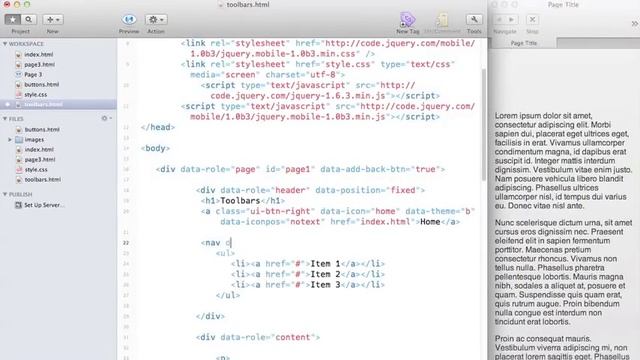Collapse the FILES section
This screenshot has width=640, height=360.
(x=5, y=119)
